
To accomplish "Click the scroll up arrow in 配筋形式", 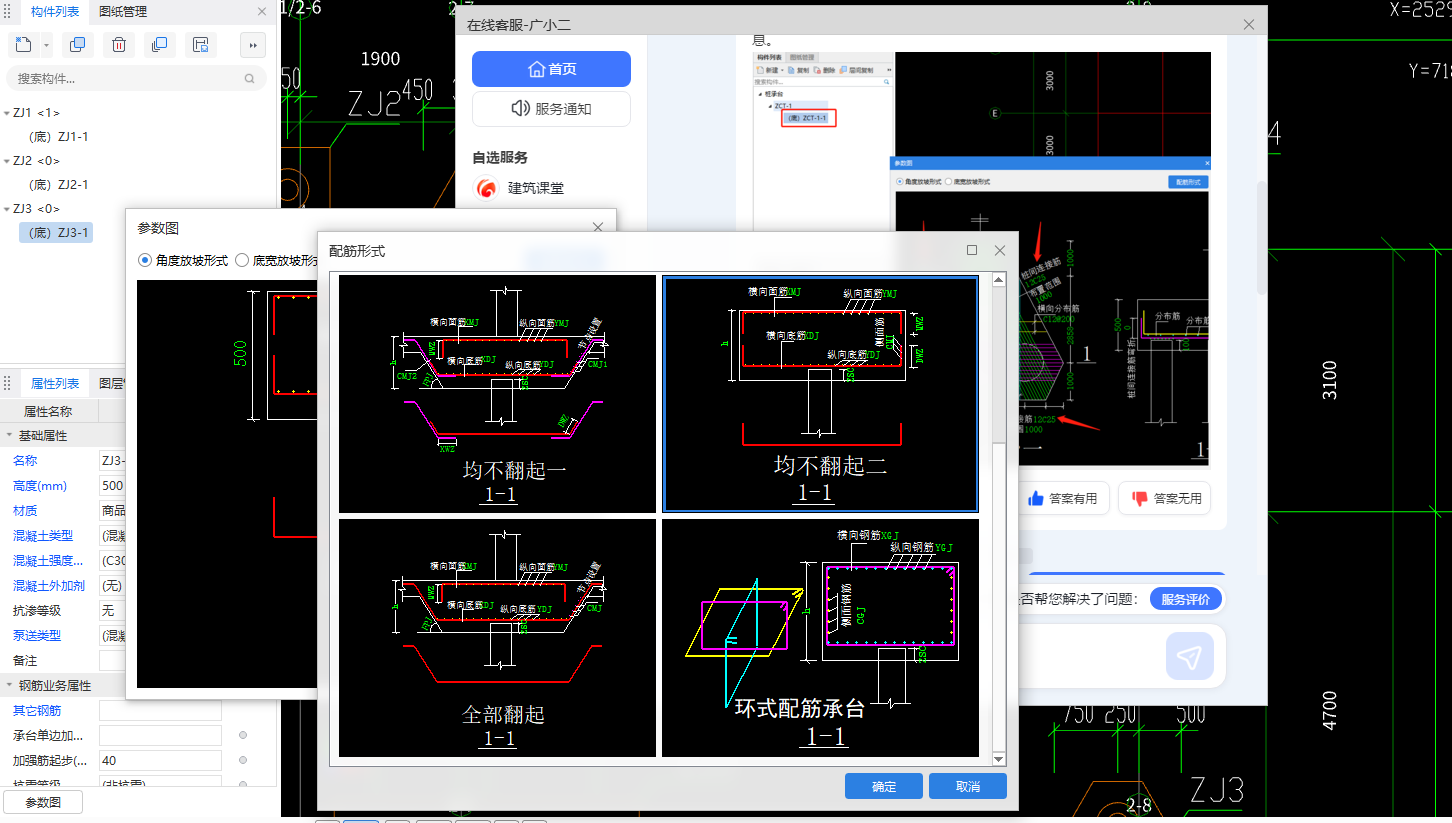I will click(x=998, y=281).
